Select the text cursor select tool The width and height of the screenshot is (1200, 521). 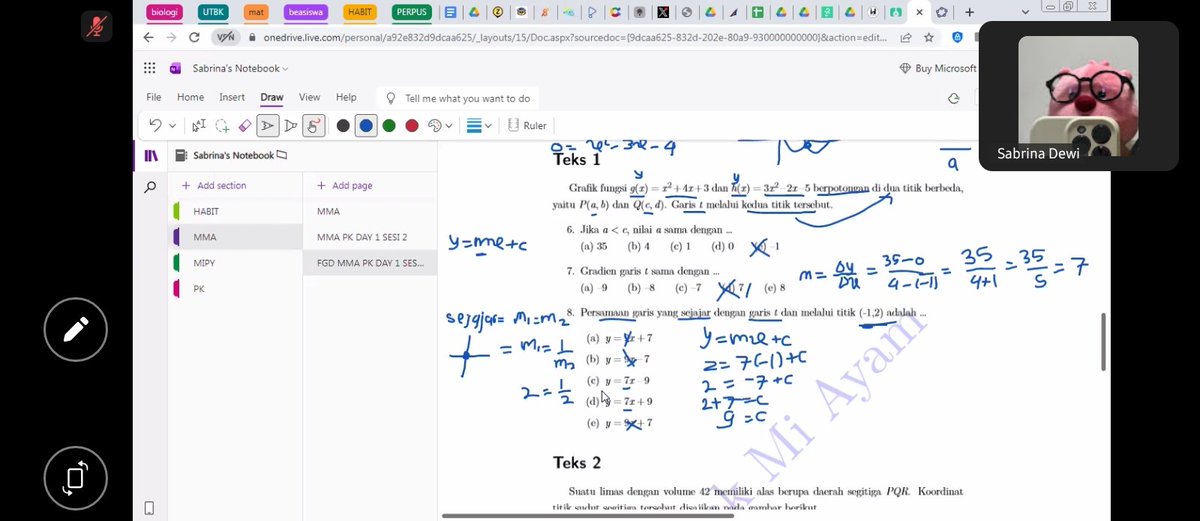pos(198,125)
